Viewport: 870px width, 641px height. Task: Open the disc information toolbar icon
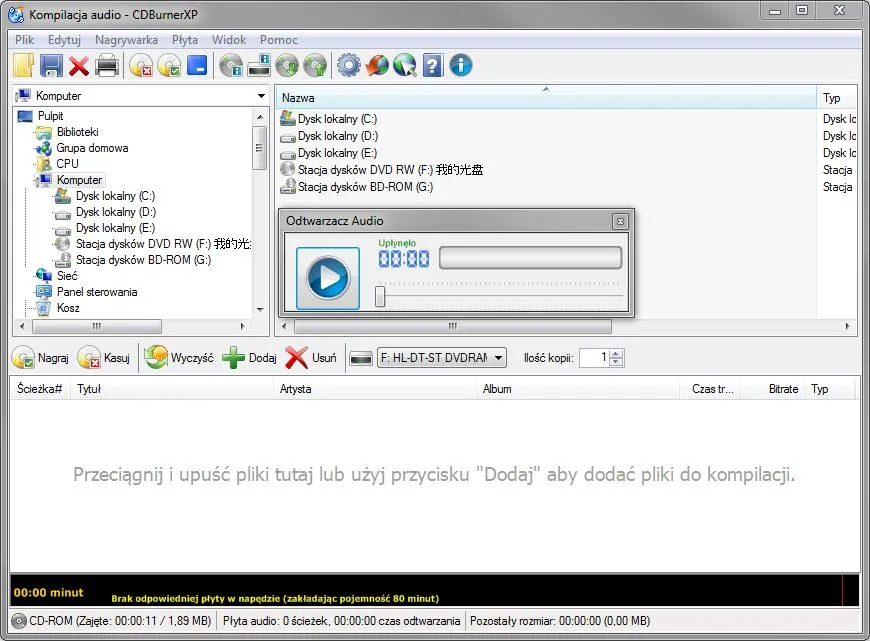[x=231, y=65]
